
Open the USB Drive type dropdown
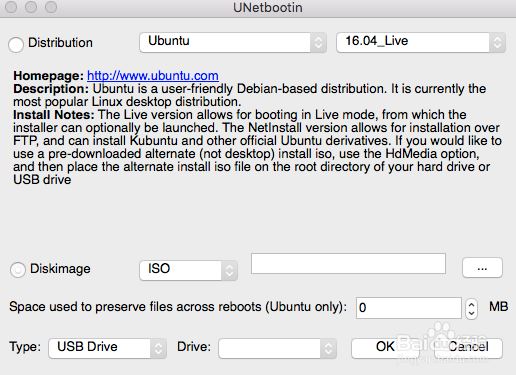pos(107,348)
